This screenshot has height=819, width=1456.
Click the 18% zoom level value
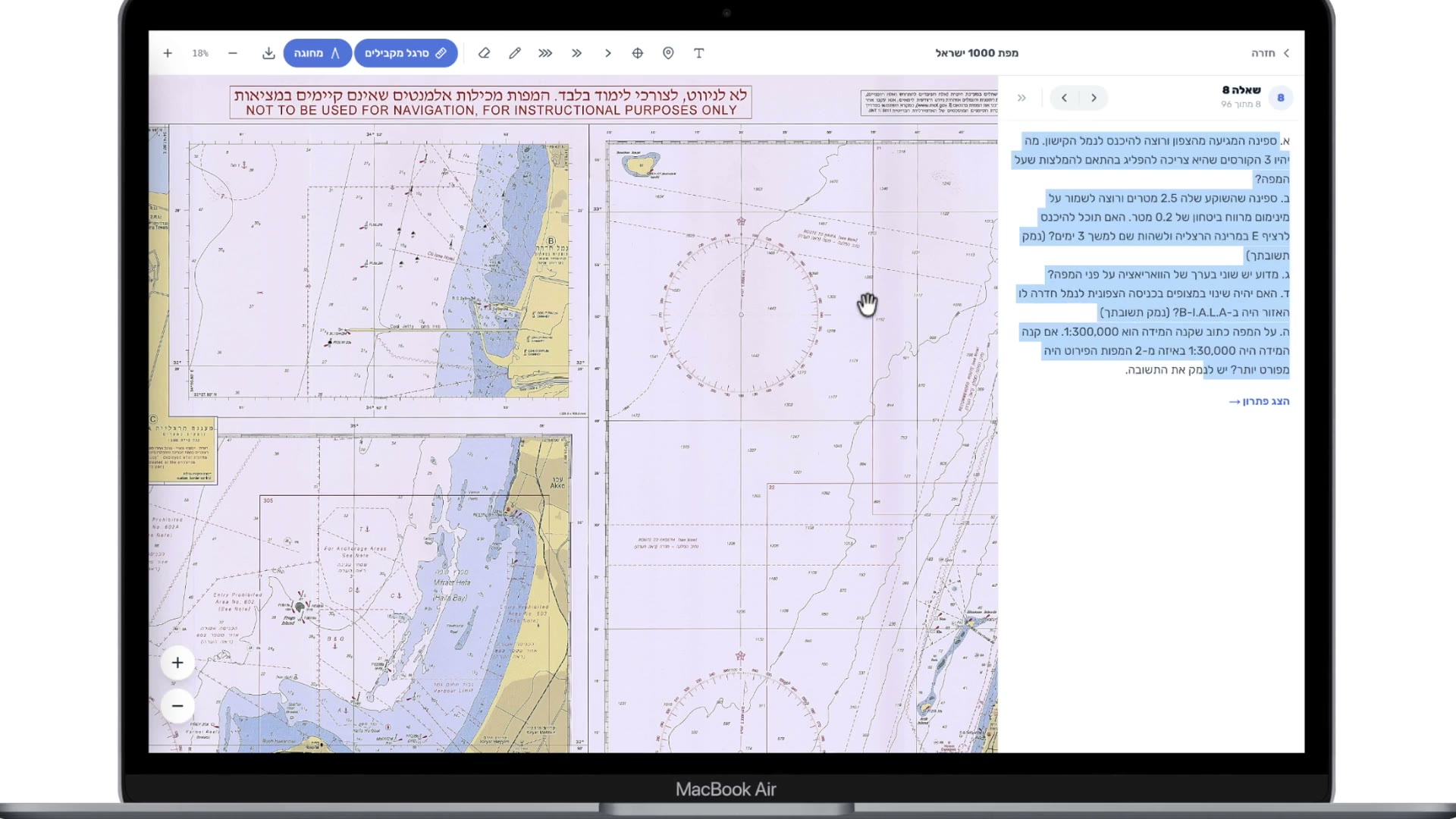click(x=200, y=53)
